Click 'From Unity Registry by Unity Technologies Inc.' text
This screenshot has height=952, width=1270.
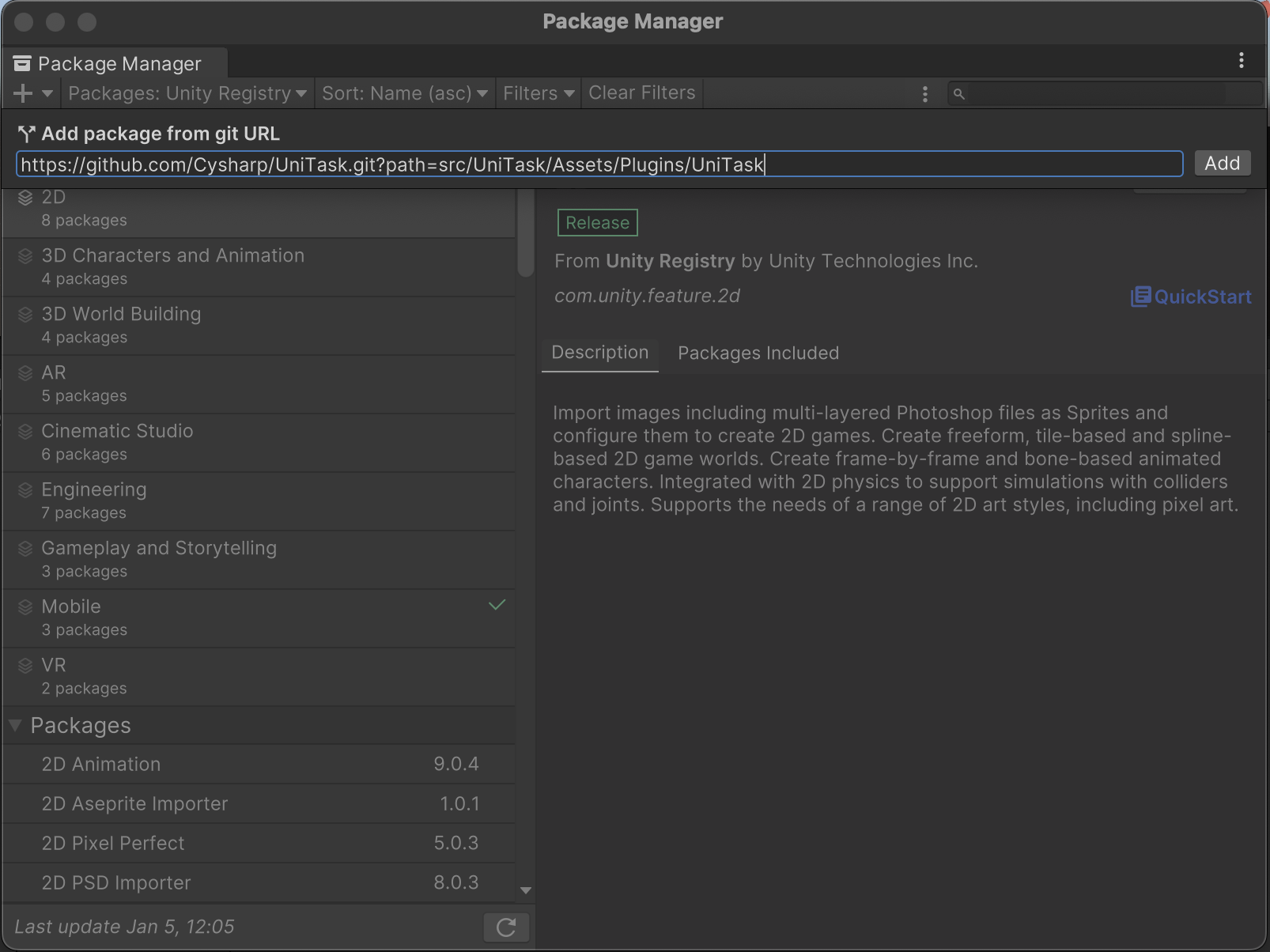pos(766,261)
